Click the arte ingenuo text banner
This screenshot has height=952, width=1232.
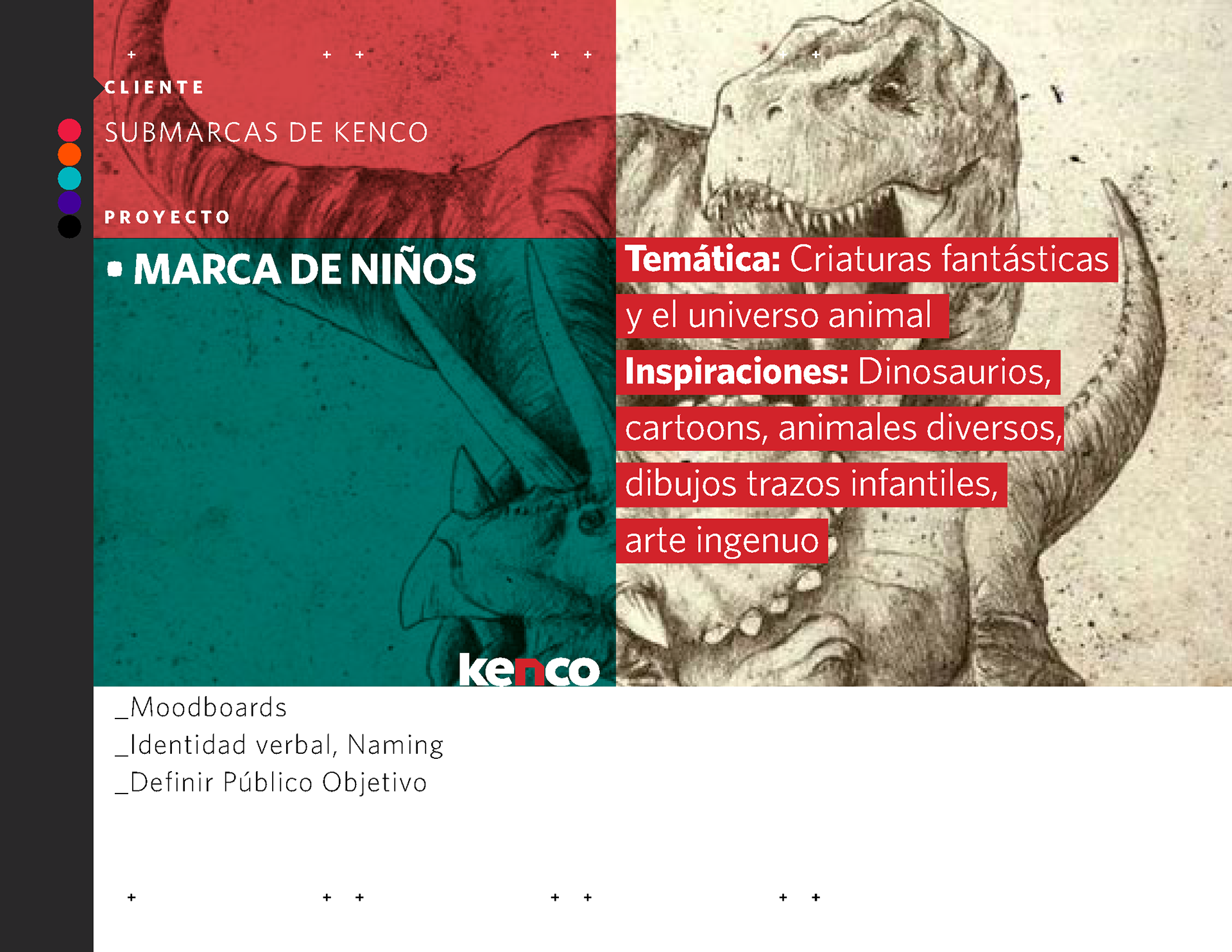[x=722, y=541]
